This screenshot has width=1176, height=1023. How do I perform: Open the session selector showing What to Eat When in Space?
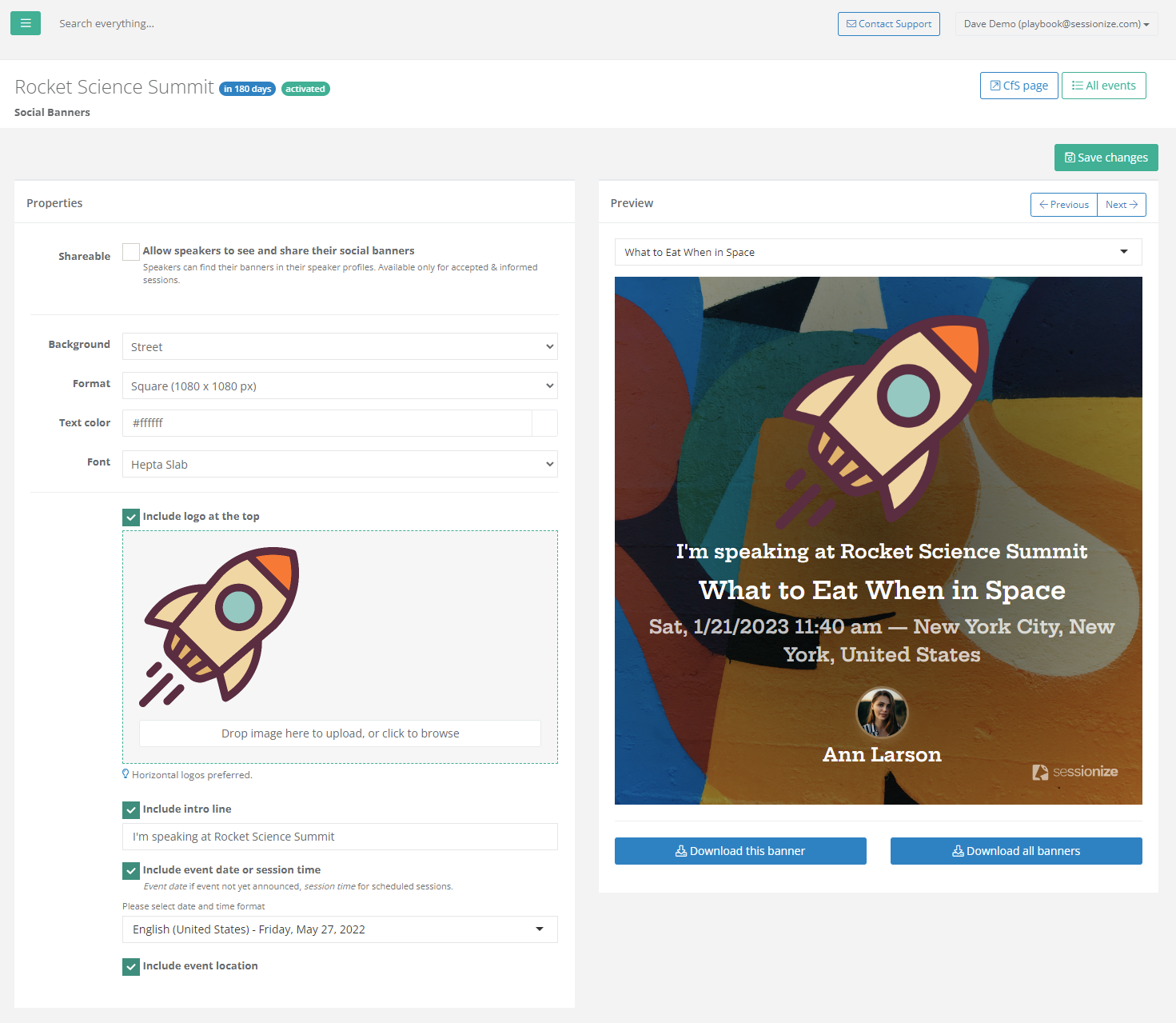click(877, 252)
